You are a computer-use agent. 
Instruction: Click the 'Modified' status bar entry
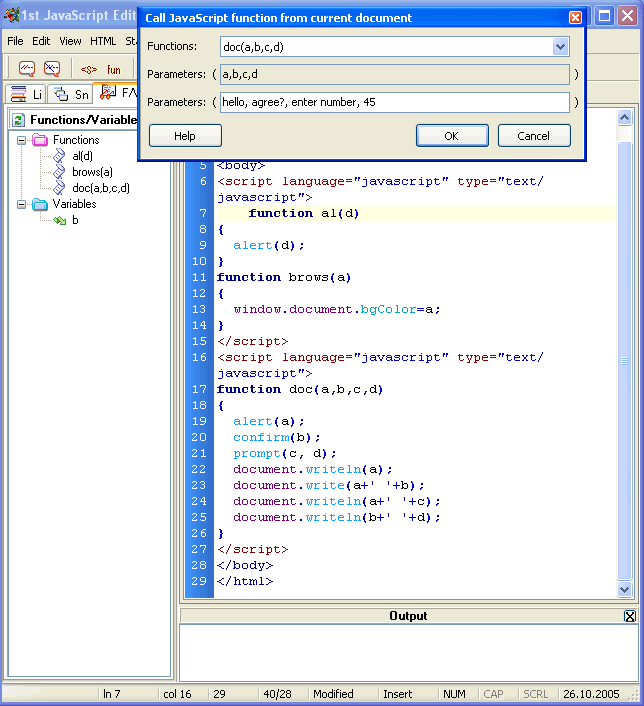333,694
